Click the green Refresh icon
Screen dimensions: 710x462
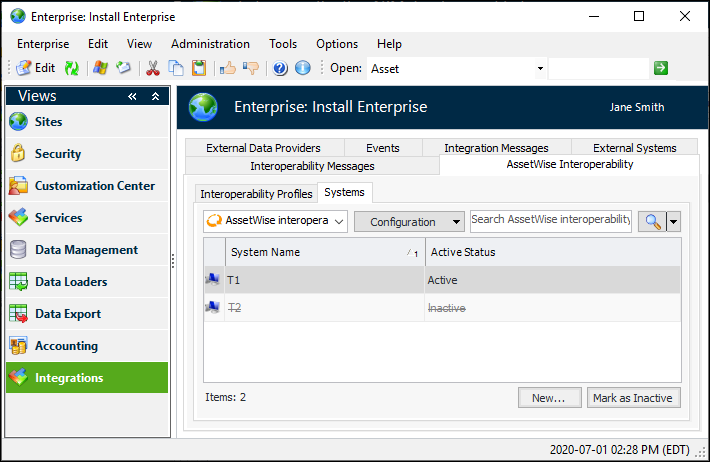click(x=72, y=68)
